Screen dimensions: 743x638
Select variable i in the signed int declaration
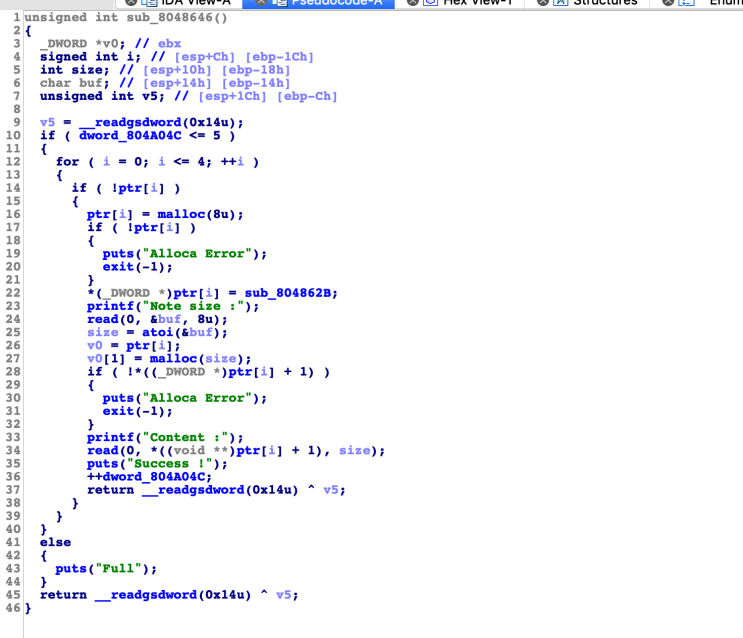130,57
